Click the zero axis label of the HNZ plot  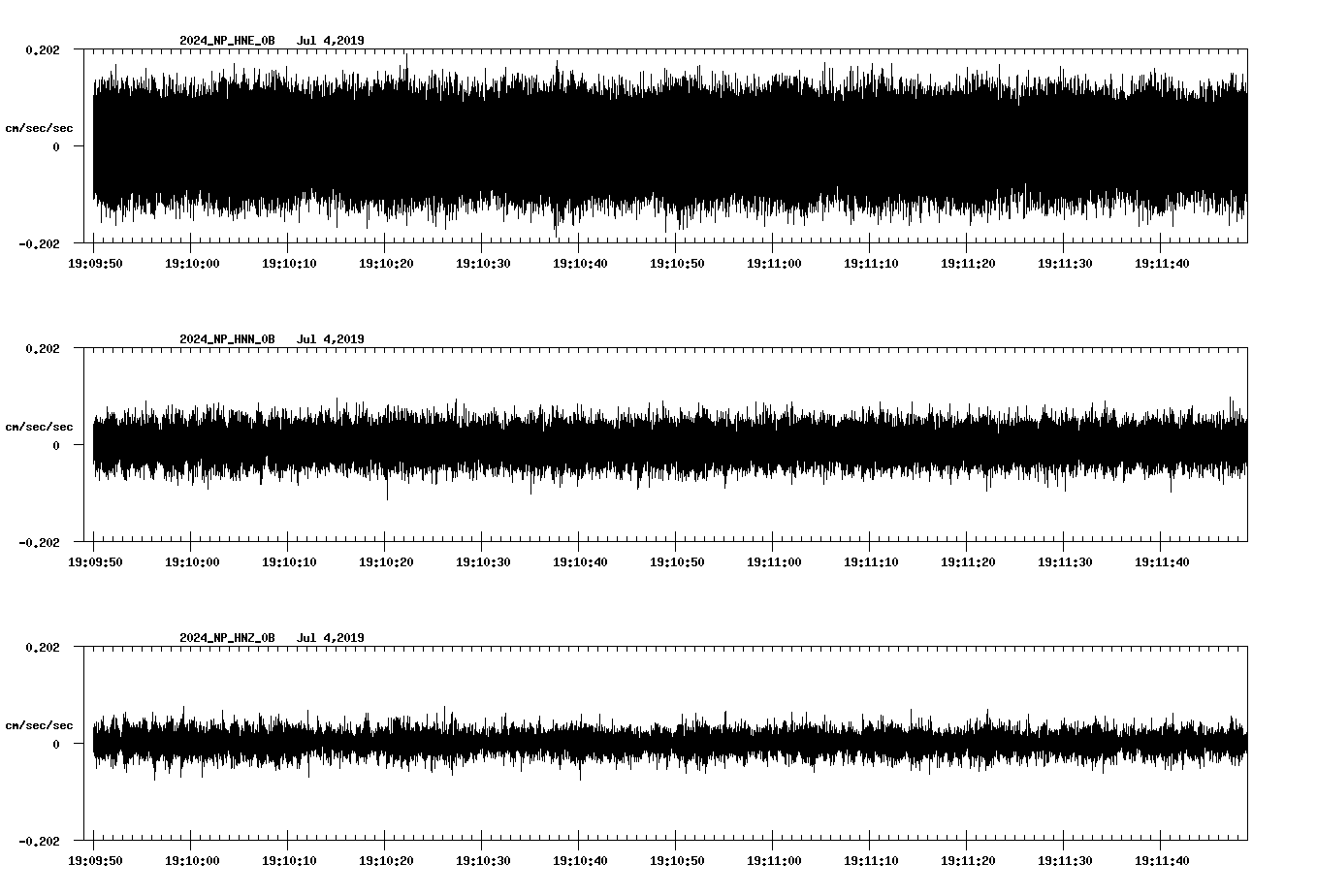coord(56,744)
